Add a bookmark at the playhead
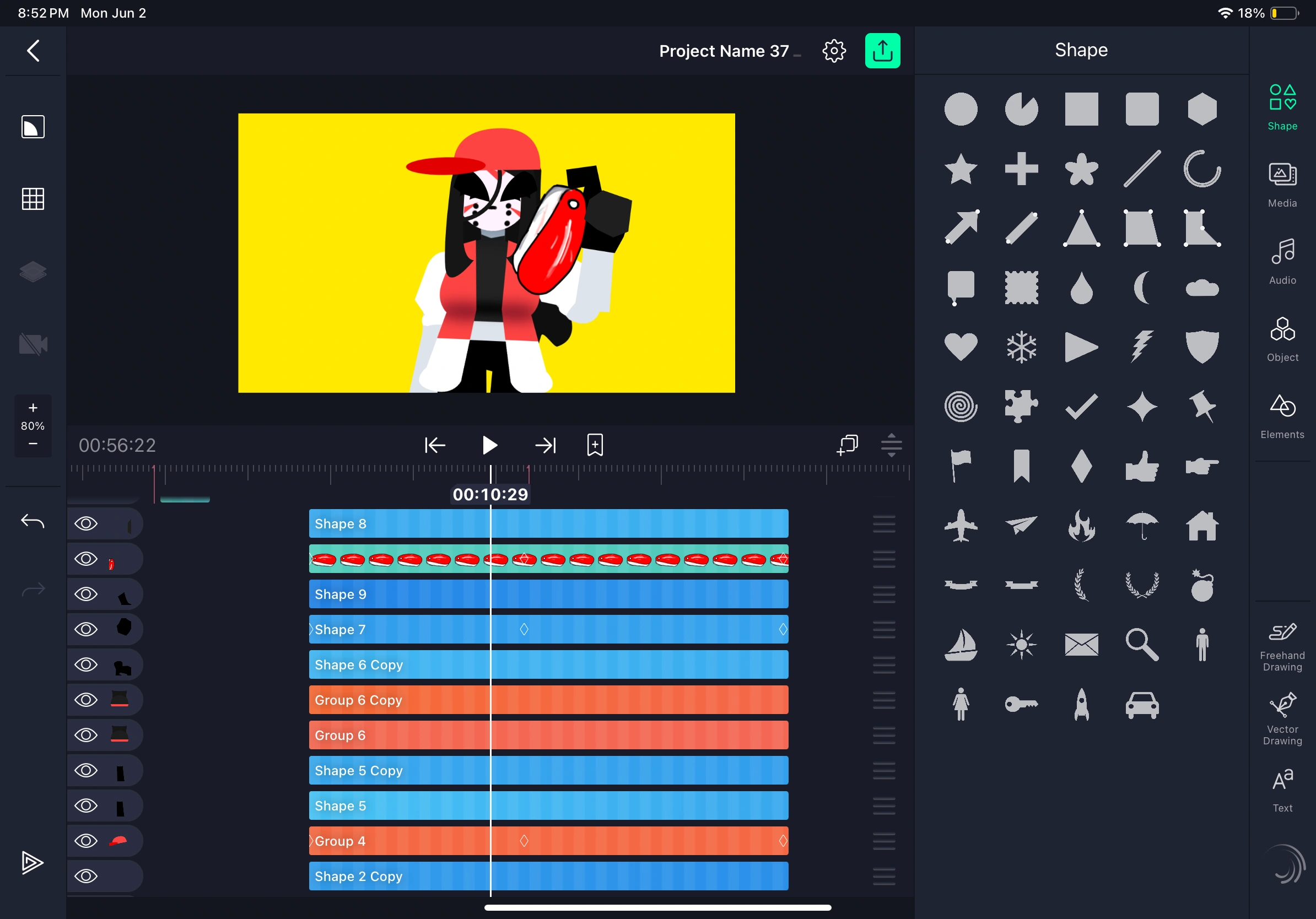The height and width of the screenshot is (919, 1316). click(595, 445)
